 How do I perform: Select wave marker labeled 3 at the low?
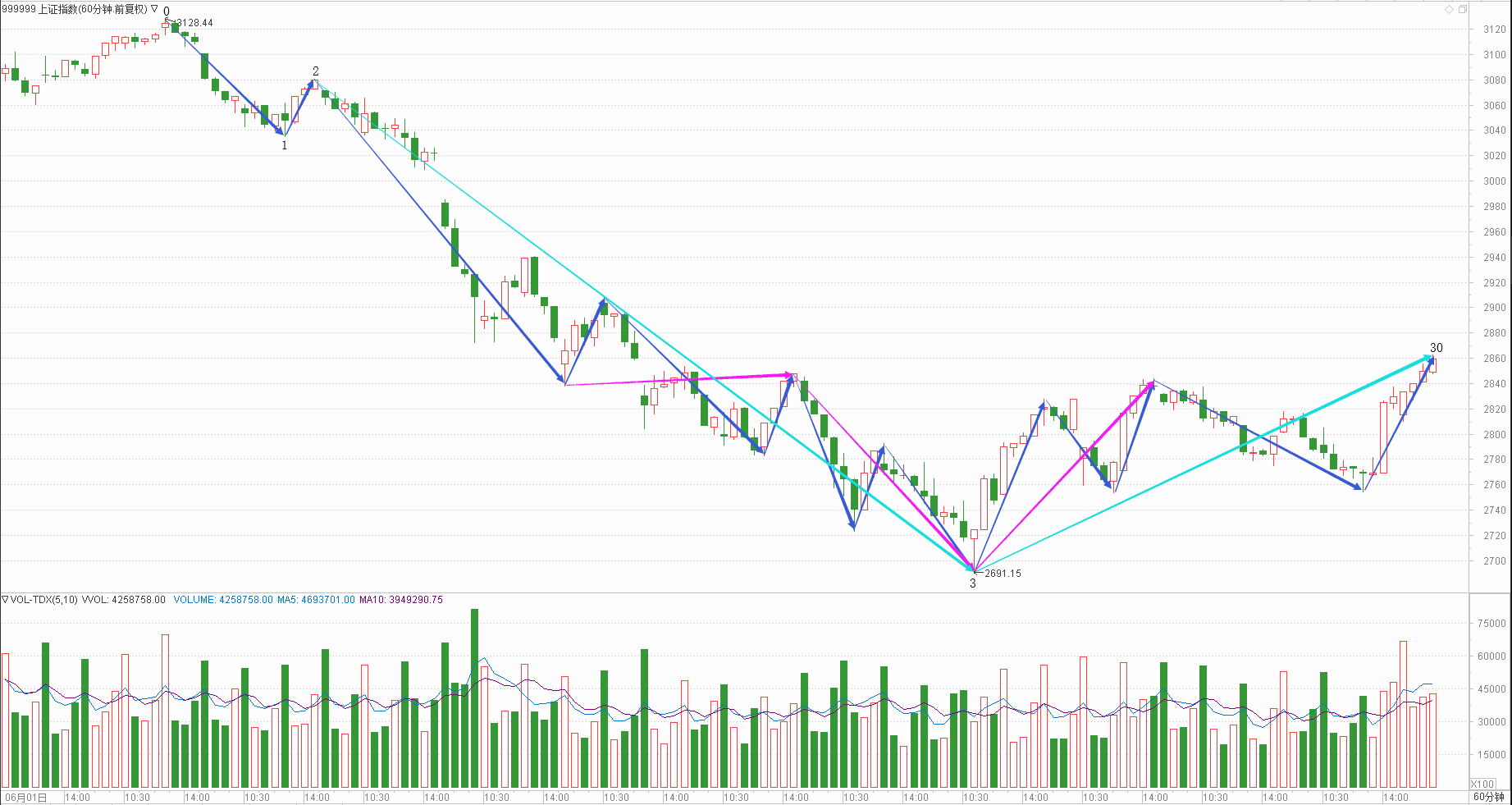[x=973, y=583]
